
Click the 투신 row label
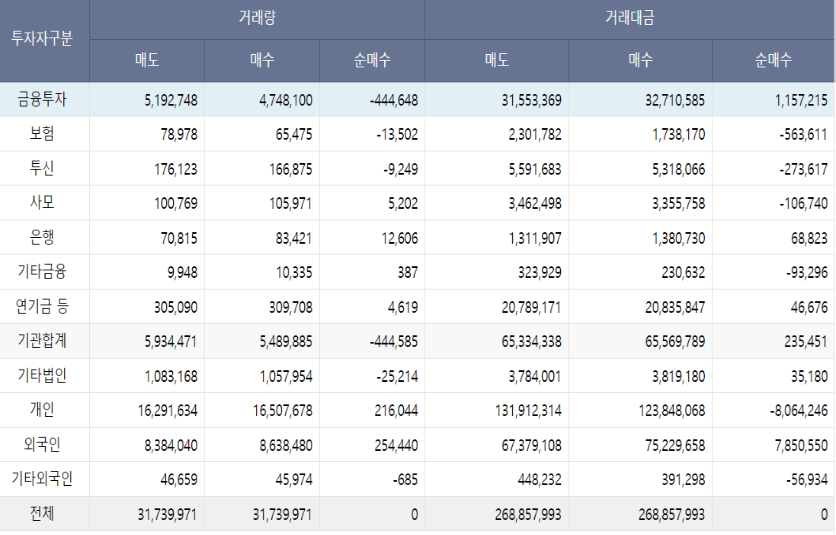click(43, 168)
